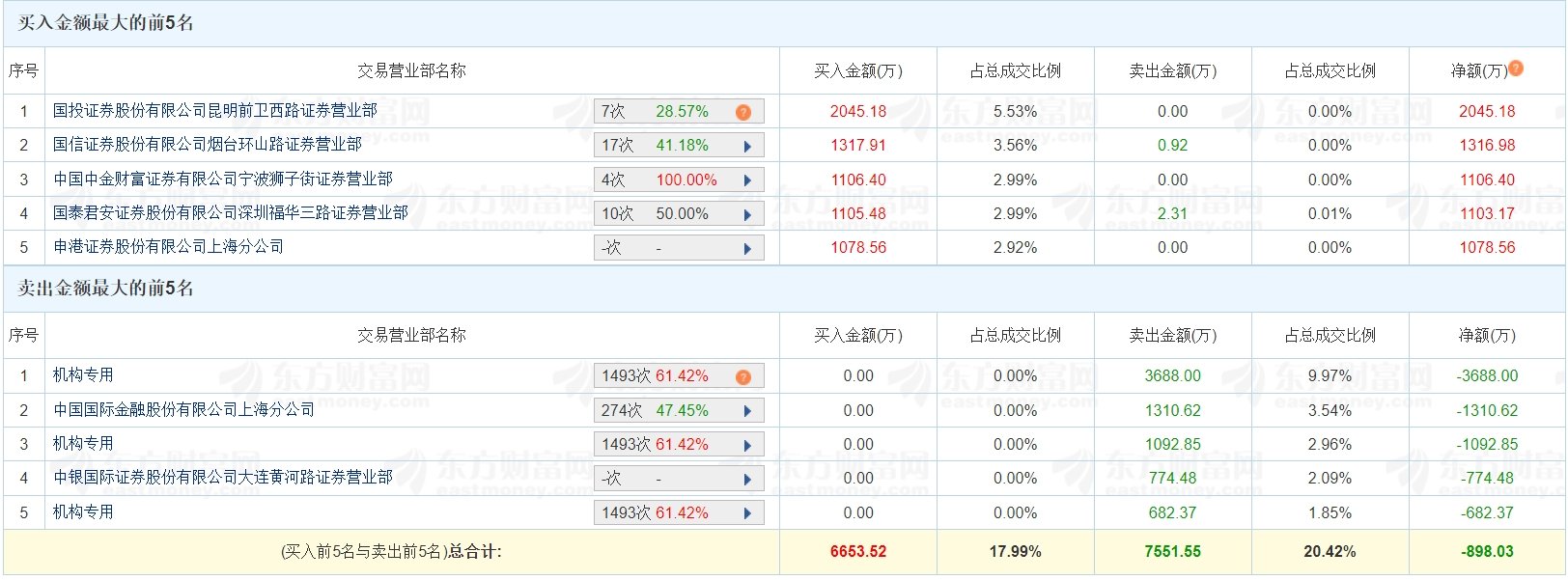Image resolution: width=1568 pixels, height=580 pixels.
Task: Click total buy amount 6653.52
Action: 858,552
